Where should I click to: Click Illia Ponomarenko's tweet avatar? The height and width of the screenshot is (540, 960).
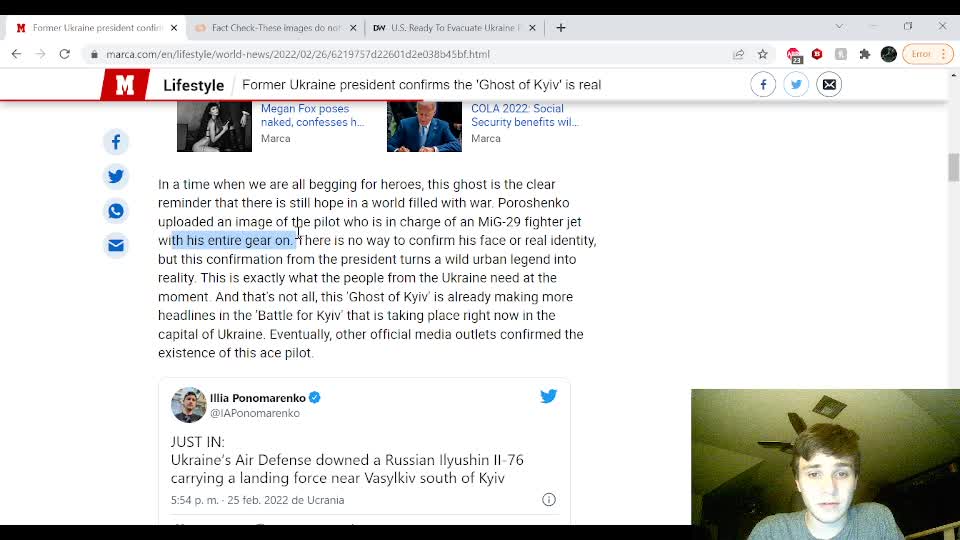tap(189, 405)
